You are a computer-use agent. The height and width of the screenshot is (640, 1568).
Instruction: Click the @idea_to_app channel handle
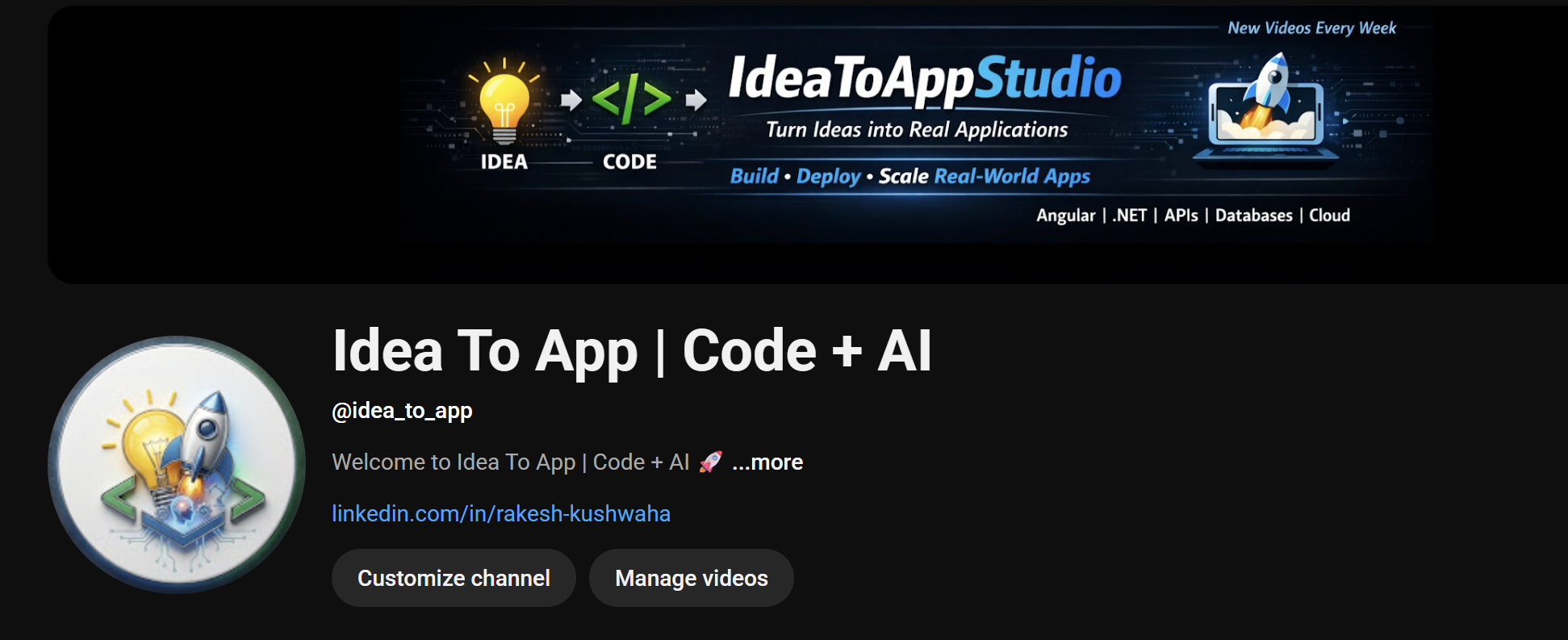tap(402, 411)
